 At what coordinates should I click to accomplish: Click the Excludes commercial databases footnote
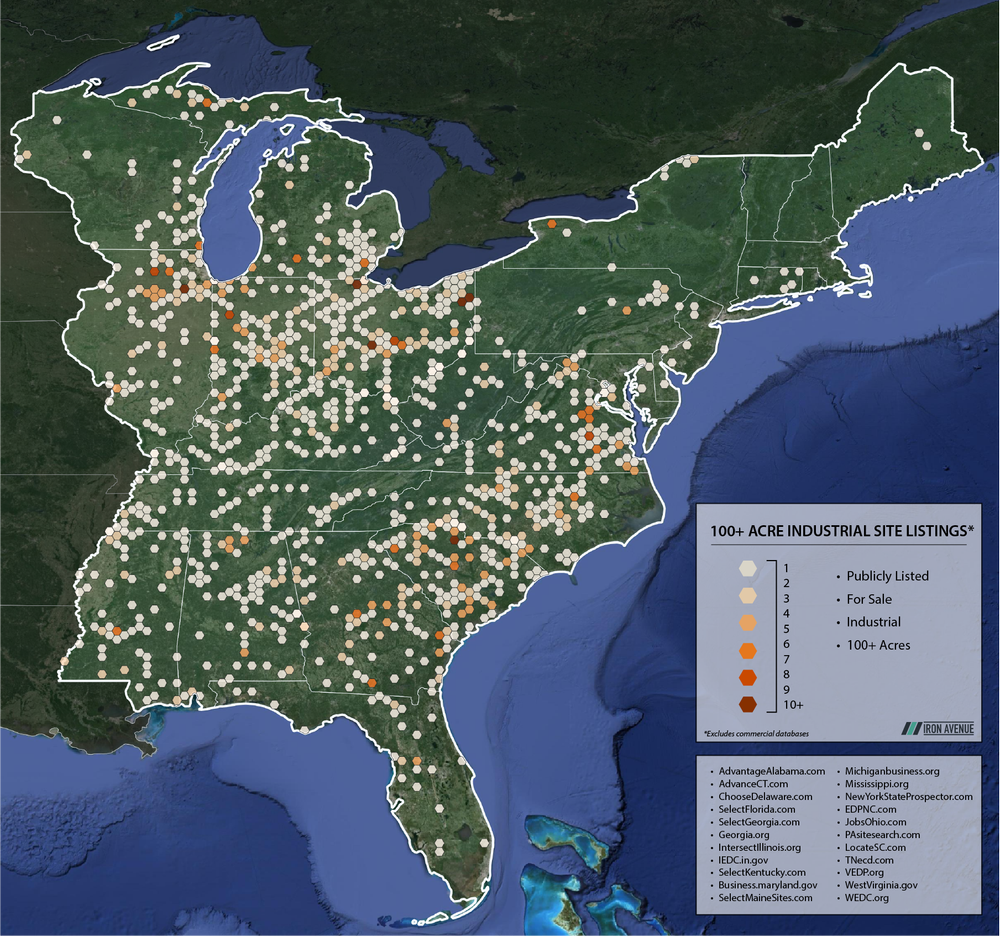(x=758, y=732)
